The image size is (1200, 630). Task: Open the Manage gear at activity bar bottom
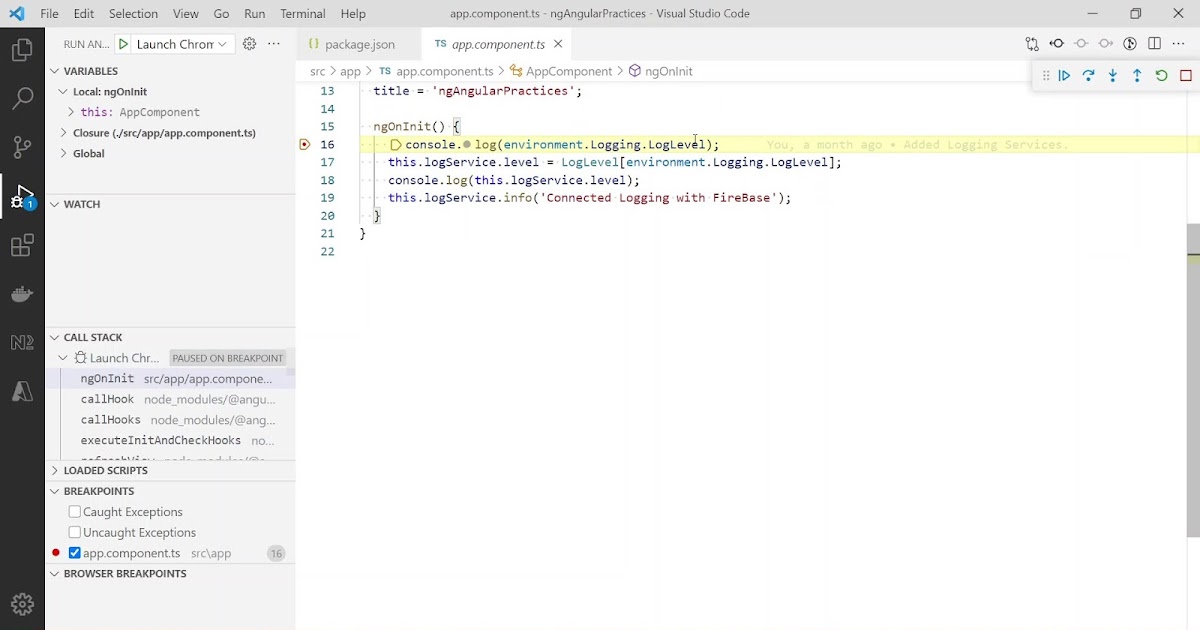[x=22, y=604]
